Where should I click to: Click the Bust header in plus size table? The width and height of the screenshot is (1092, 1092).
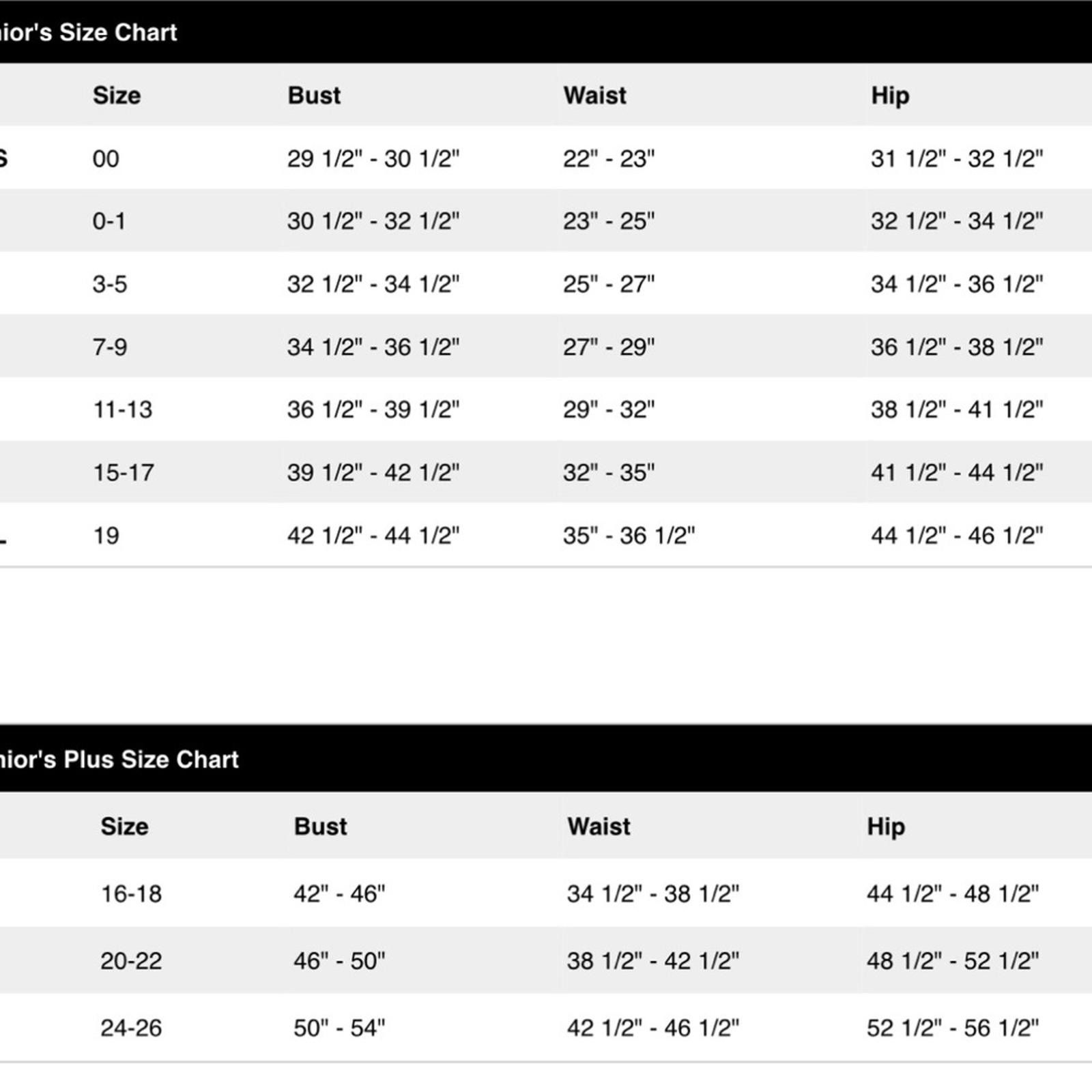321,827
